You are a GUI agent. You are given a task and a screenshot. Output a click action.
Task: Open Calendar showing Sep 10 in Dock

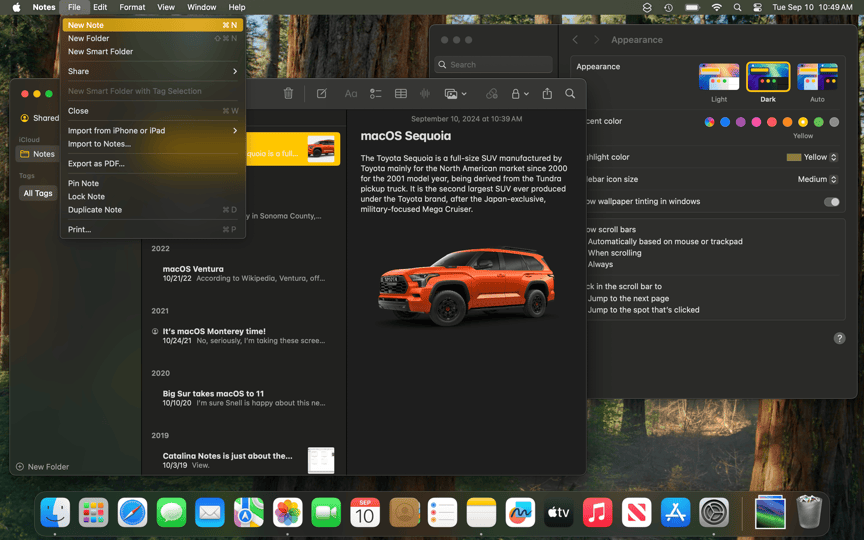point(365,512)
